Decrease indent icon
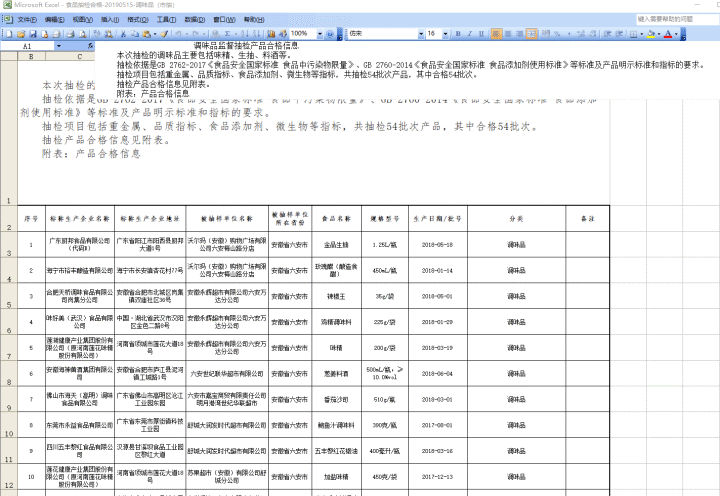 pyautogui.click(x=607, y=34)
